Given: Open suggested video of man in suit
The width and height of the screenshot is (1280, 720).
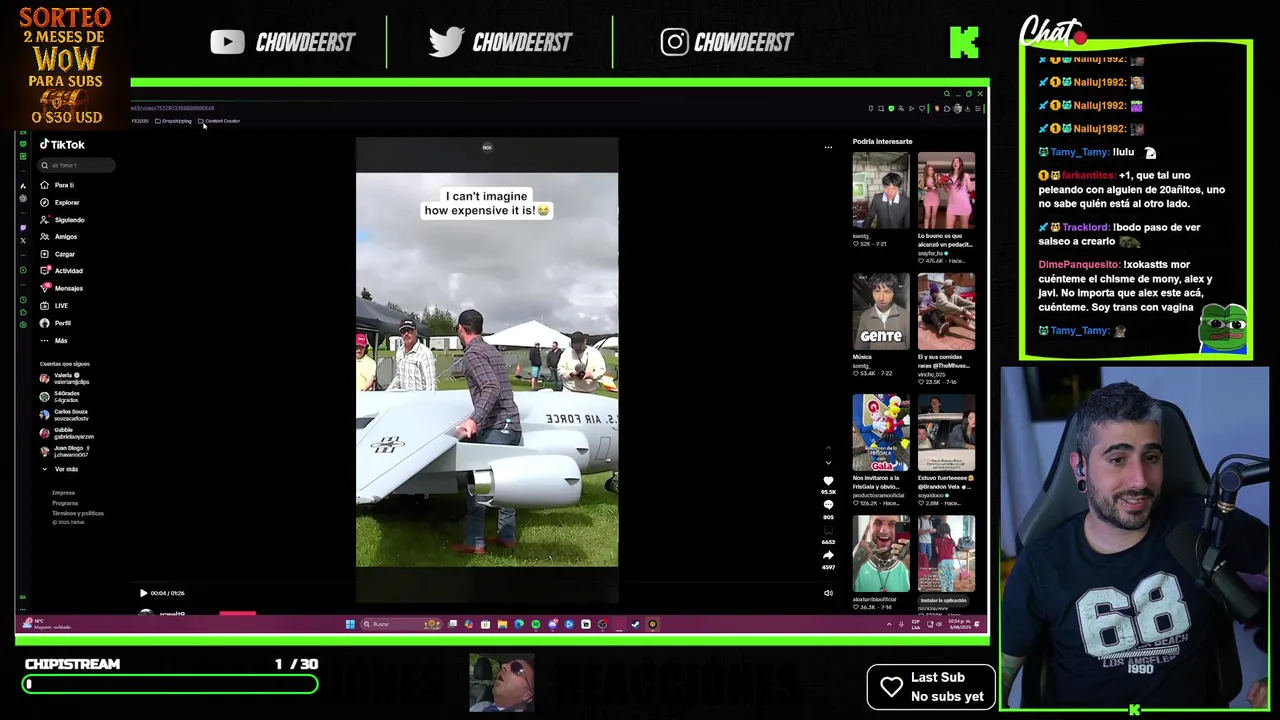Looking at the screenshot, I should pyautogui.click(x=881, y=191).
